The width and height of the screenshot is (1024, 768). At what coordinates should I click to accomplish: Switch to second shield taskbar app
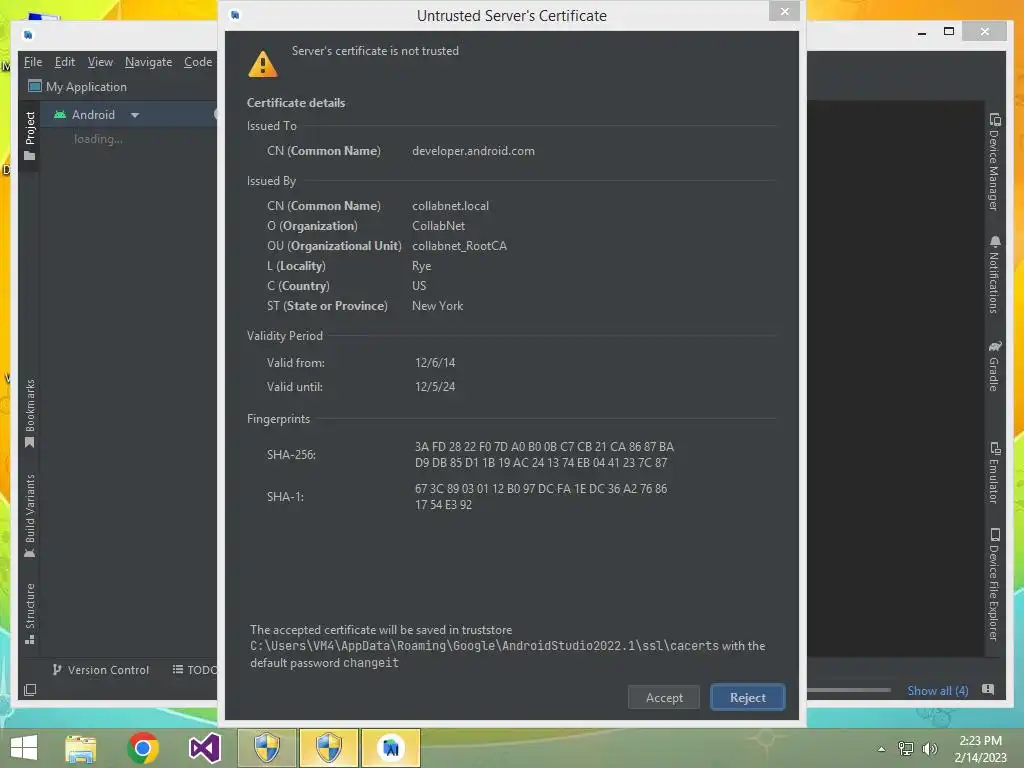(328, 748)
